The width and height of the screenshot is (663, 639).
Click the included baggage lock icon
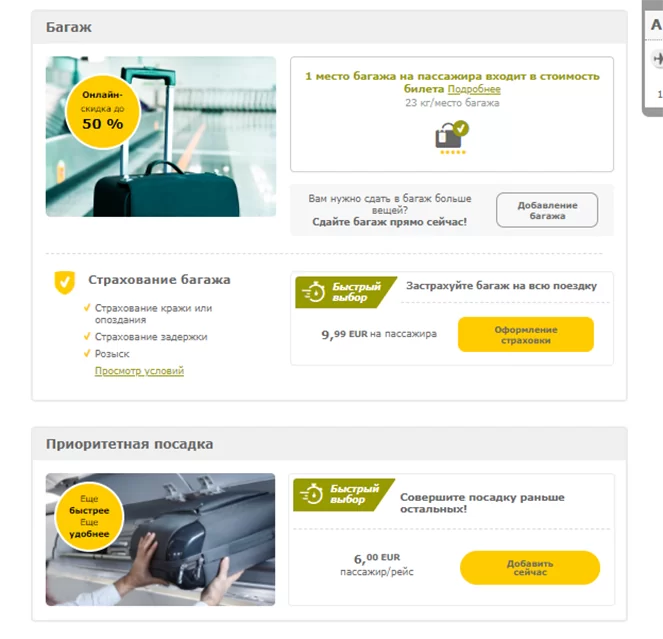(x=452, y=135)
